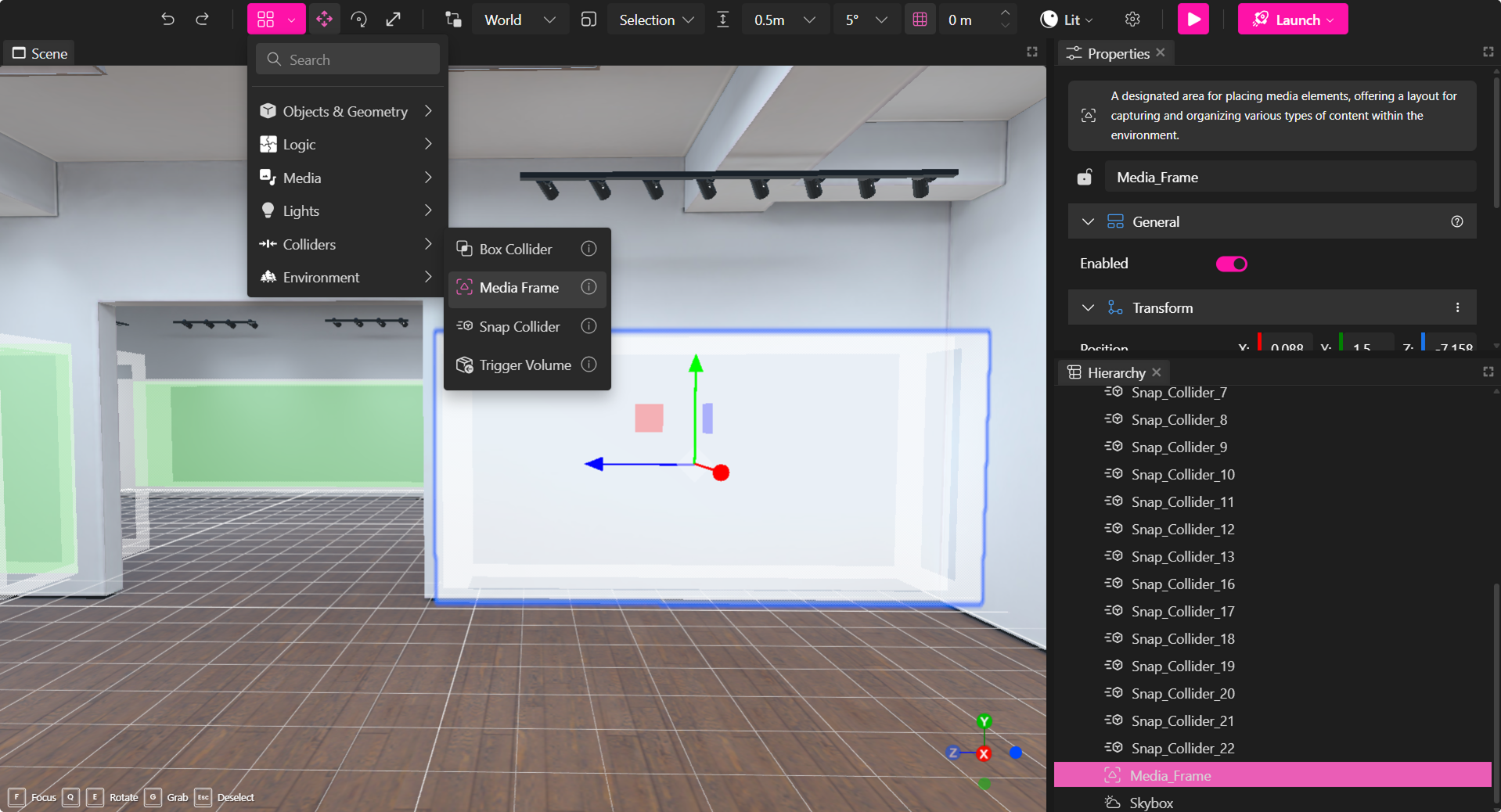The width and height of the screenshot is (1501, 812).
Task: Click the fullscreen icon on the Hierarchy panel
Action: point(1488,372)
